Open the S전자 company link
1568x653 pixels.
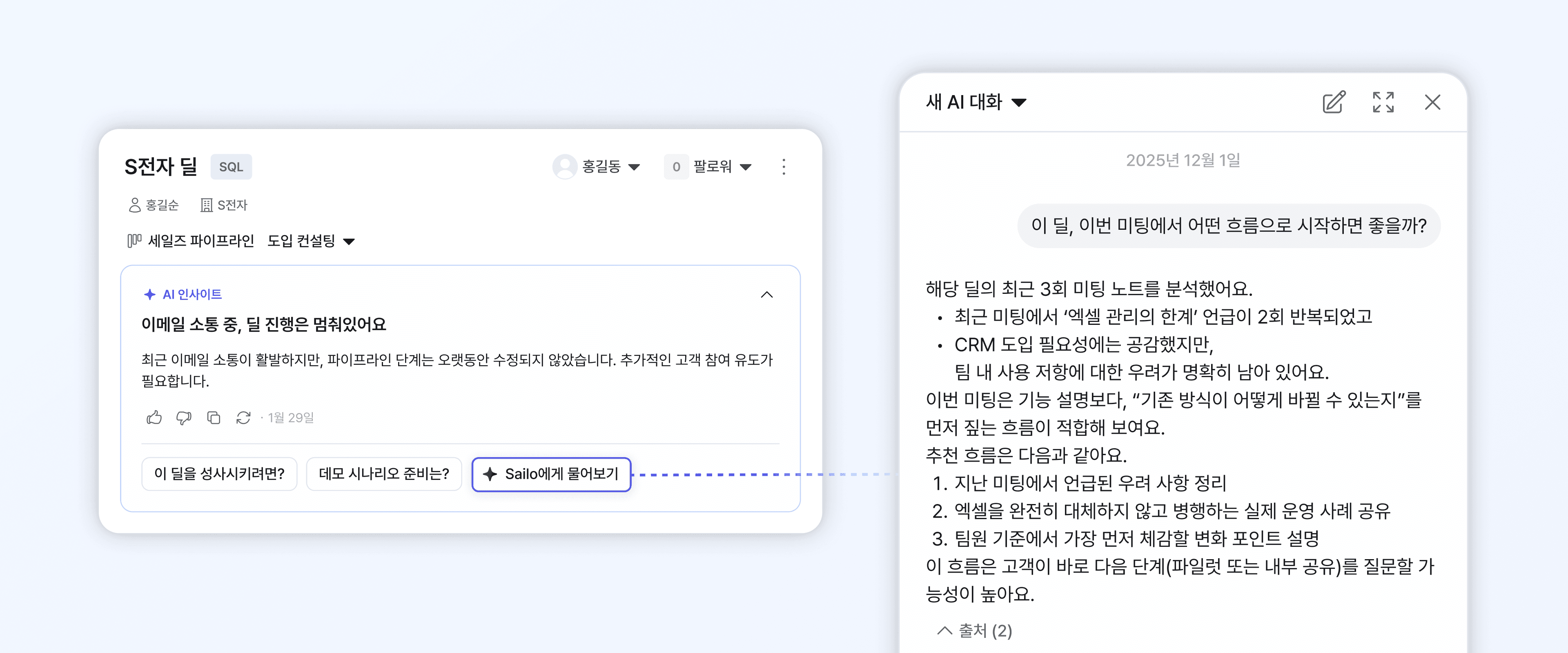(x=224, y=205)
